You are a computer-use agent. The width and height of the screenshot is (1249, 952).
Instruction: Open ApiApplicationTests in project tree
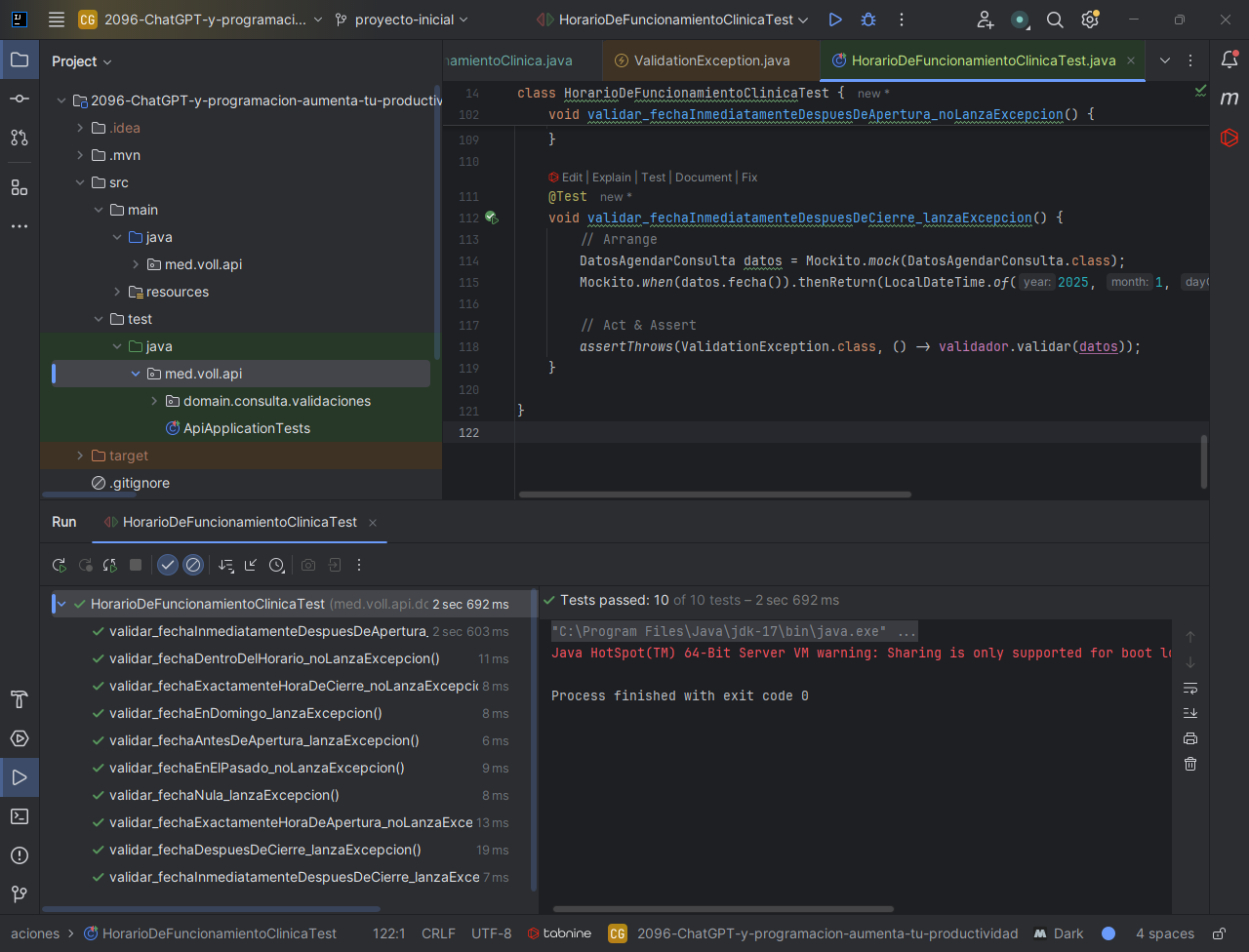(x=247, y=428)
